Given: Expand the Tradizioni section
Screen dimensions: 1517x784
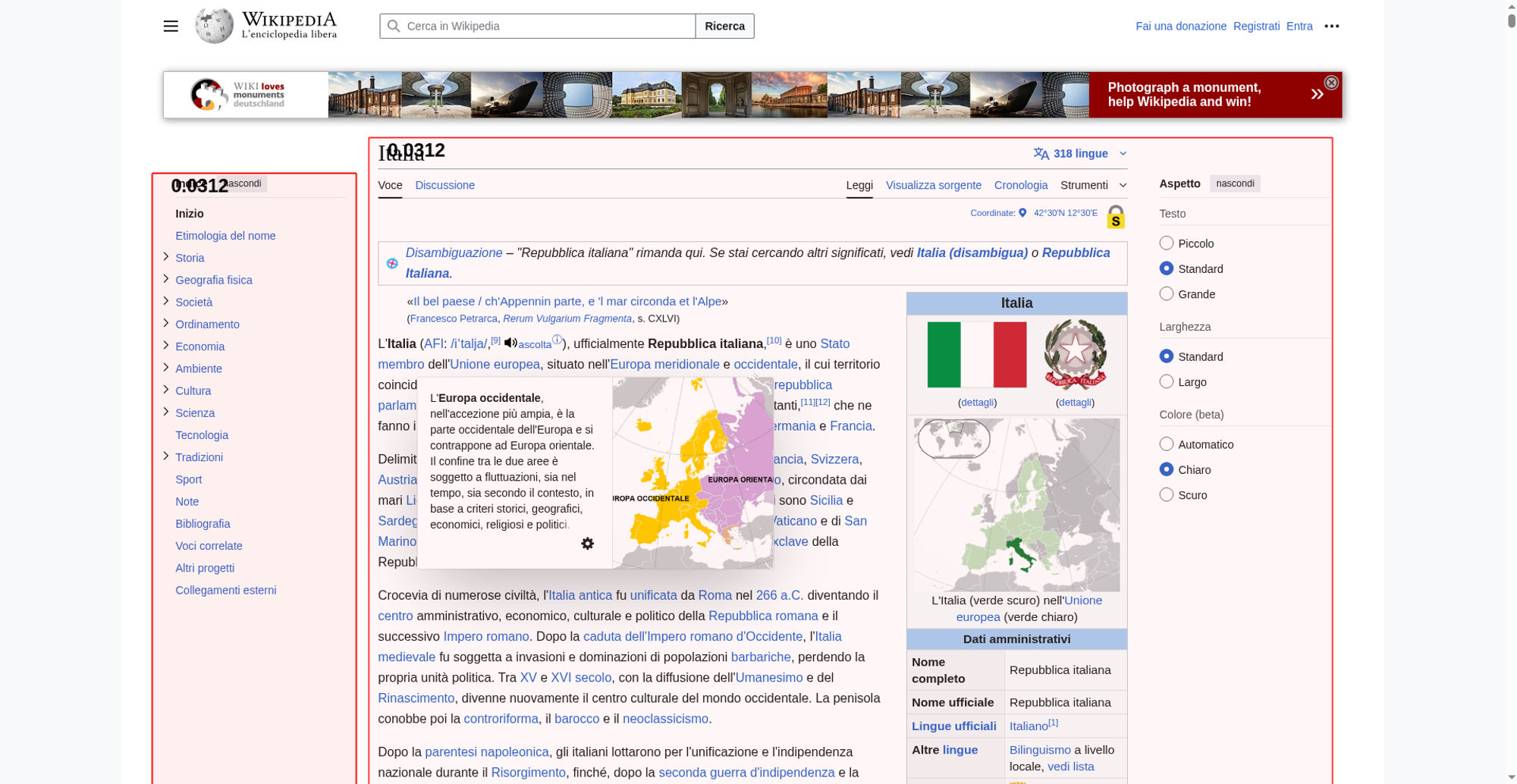Looking at the screenshot, I should click(165, 456).
